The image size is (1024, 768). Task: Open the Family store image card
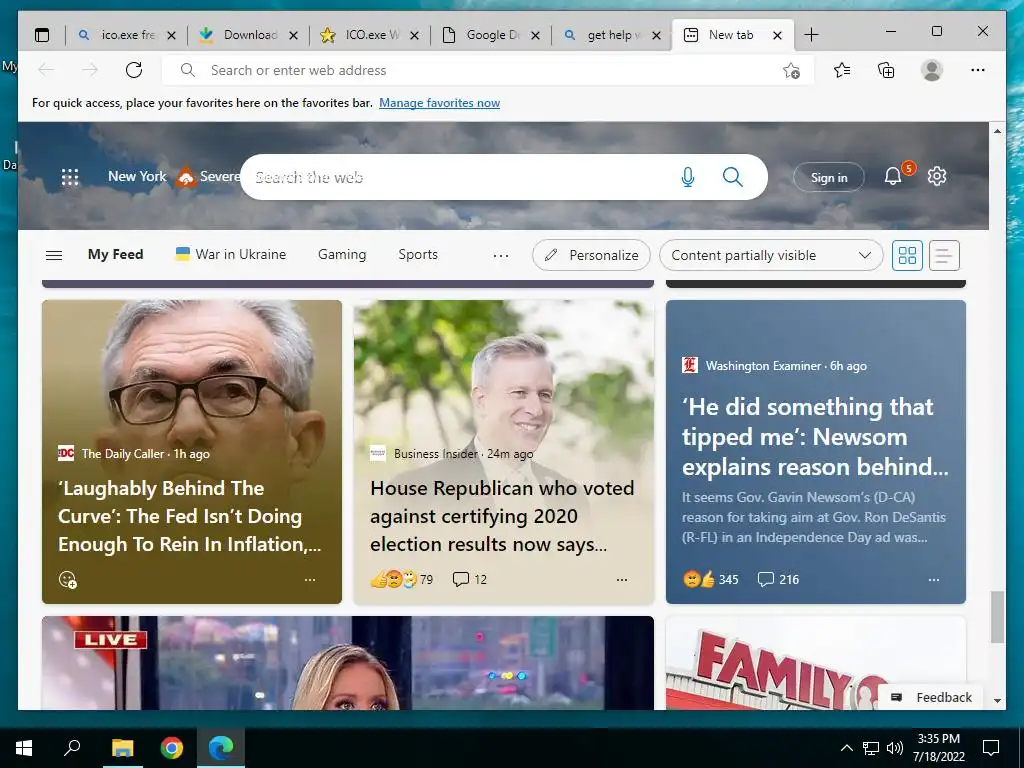pyautogui.click(x=815, y=663)
